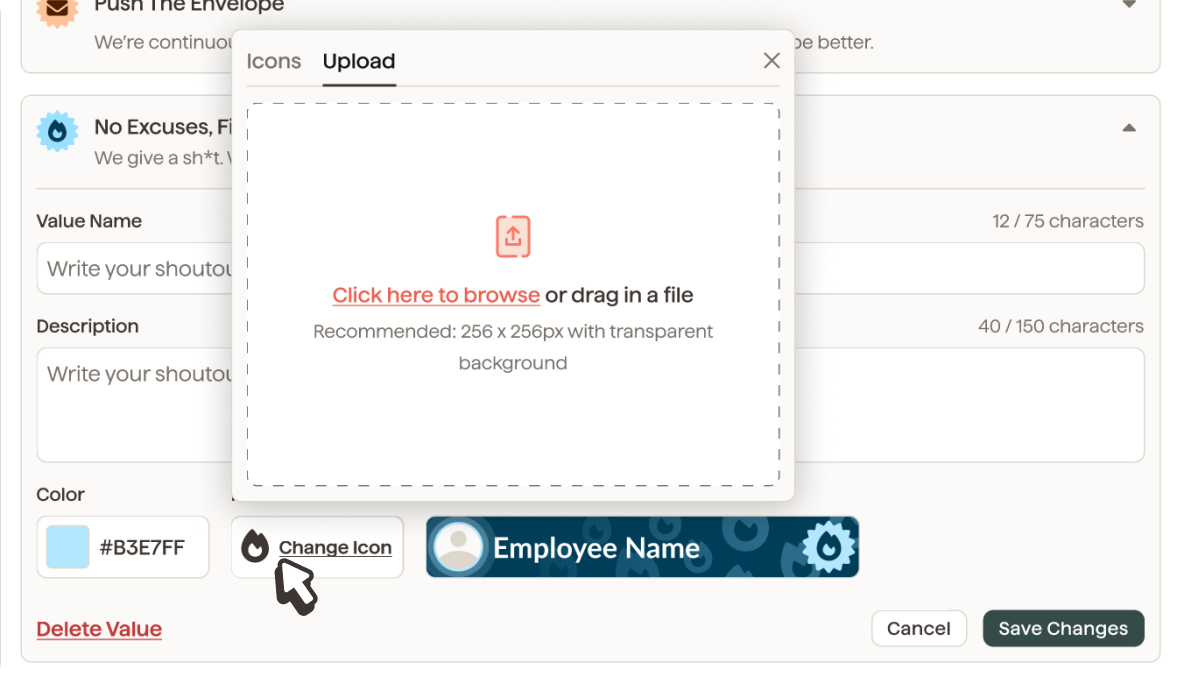This screenshot has width=1181, height=677.
Task: Click the Value Name input field
Action: (590, 268)
